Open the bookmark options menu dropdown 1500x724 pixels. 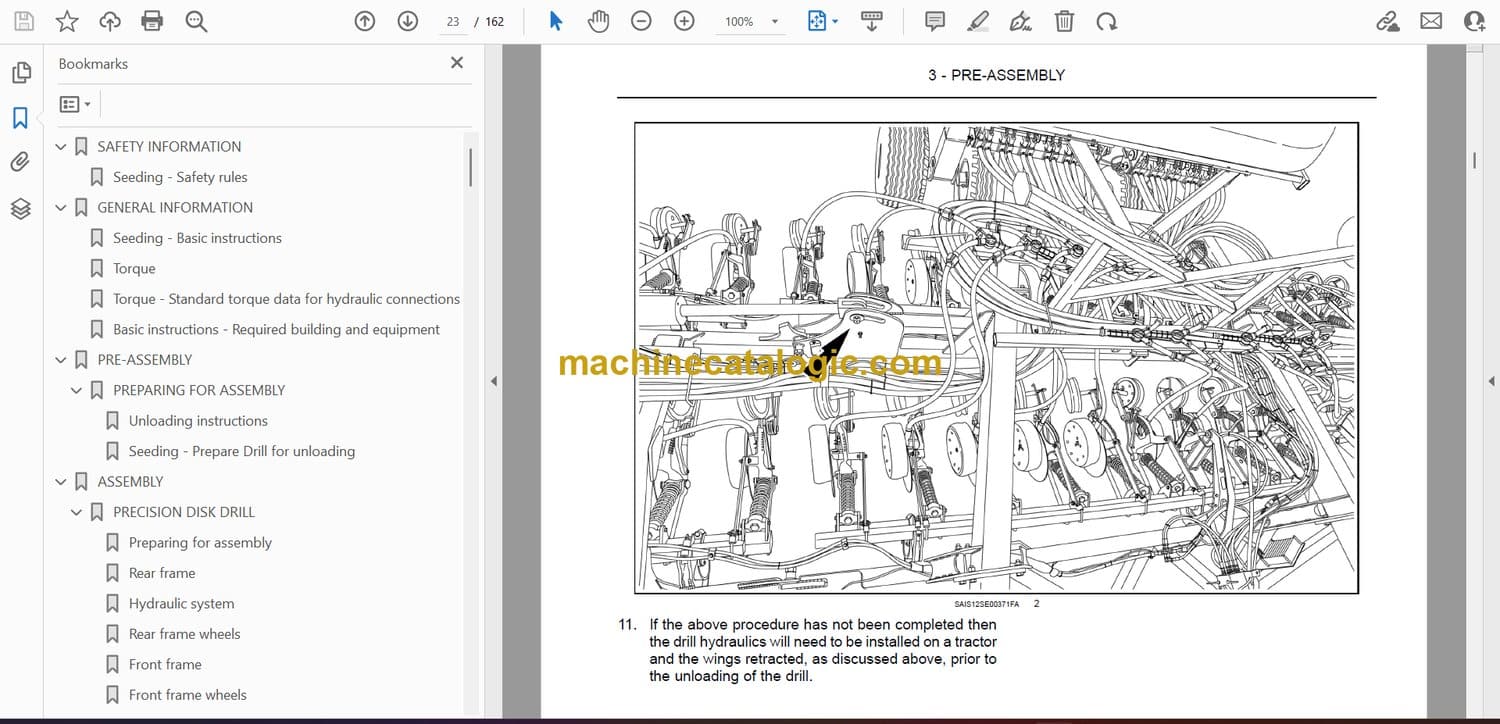(75, 104)
